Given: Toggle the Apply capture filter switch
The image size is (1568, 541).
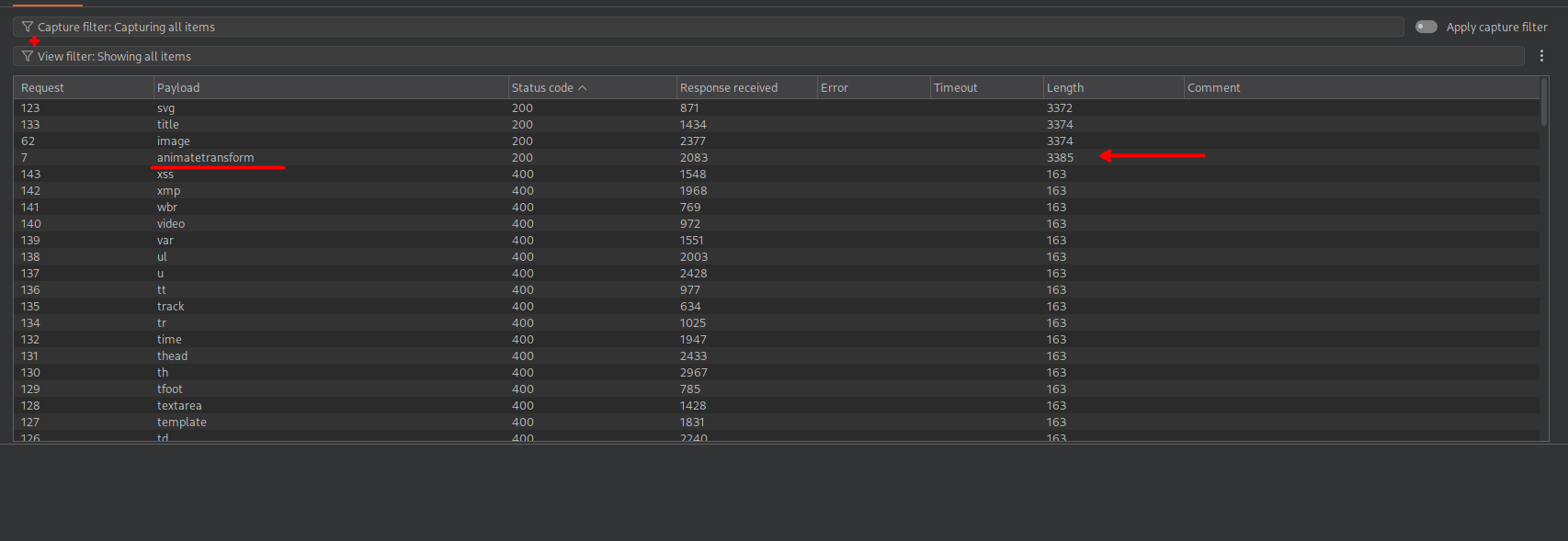Looking at the screenshot, I should pos(1426,28).
